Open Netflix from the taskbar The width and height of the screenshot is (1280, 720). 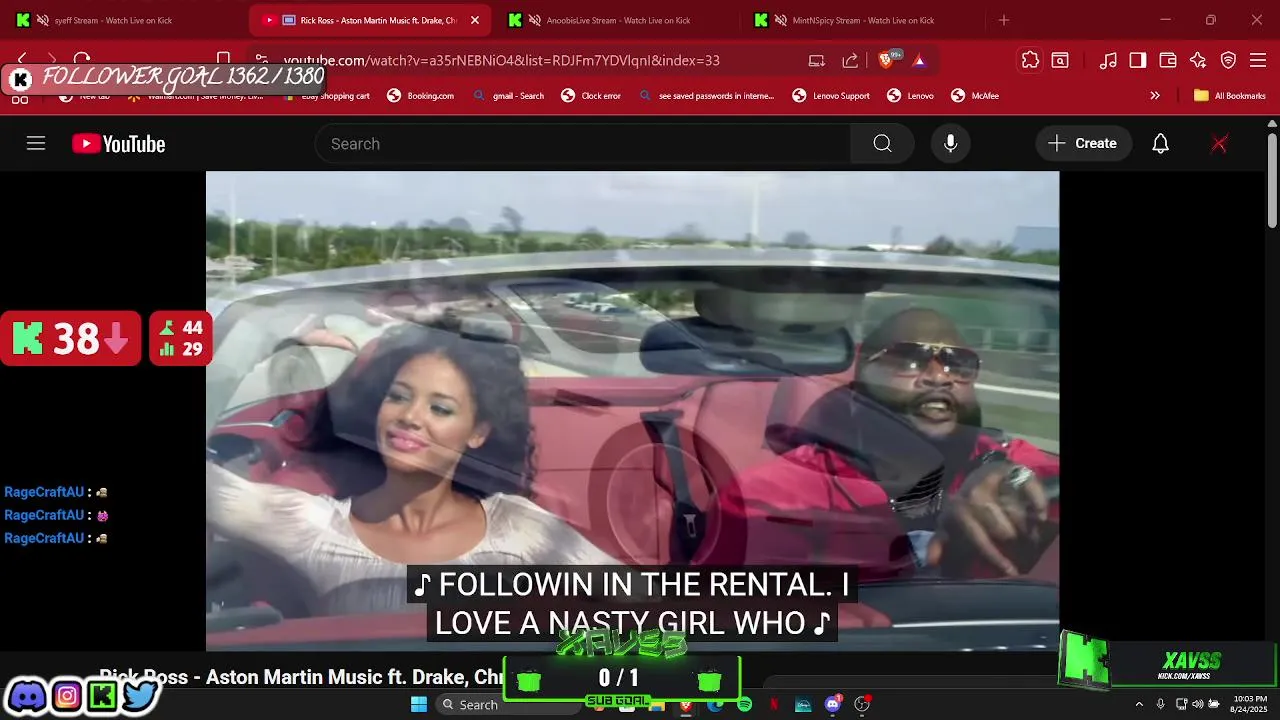773,704
